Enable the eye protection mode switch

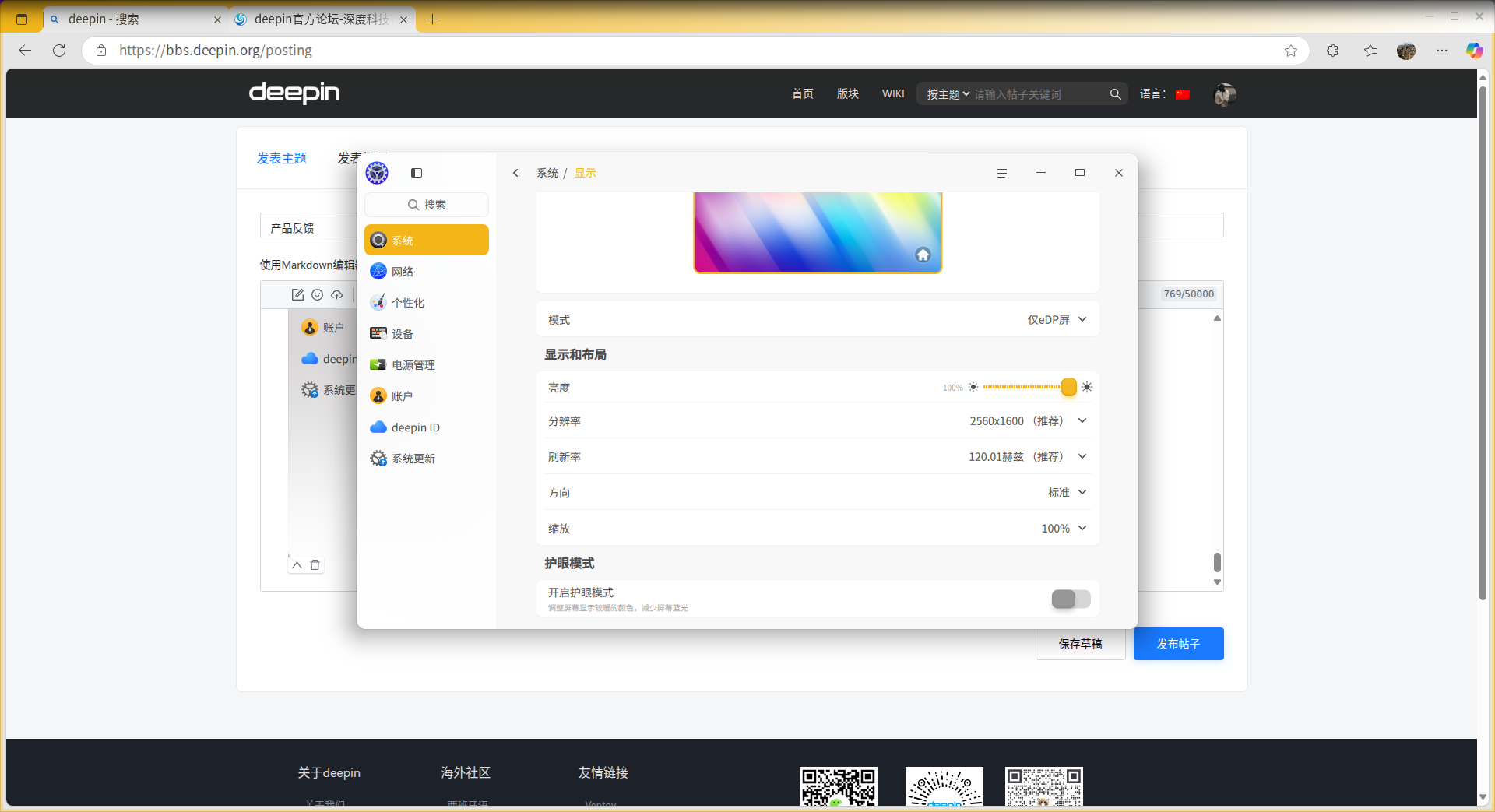1071,599
